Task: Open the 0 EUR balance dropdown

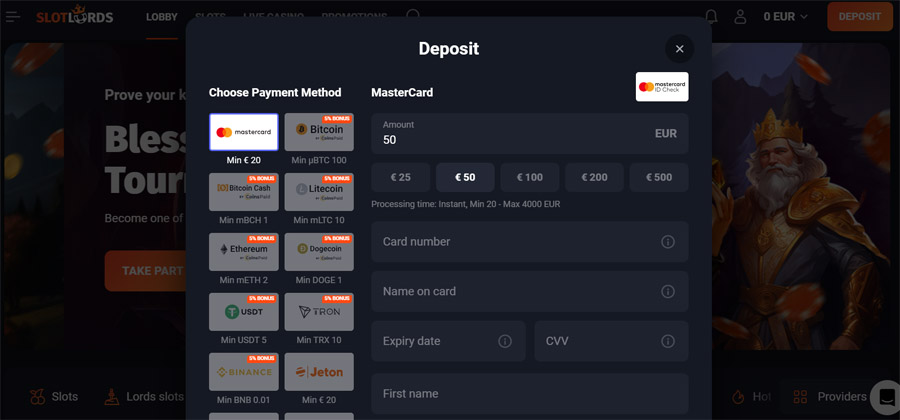Action: tap(785, 17)
